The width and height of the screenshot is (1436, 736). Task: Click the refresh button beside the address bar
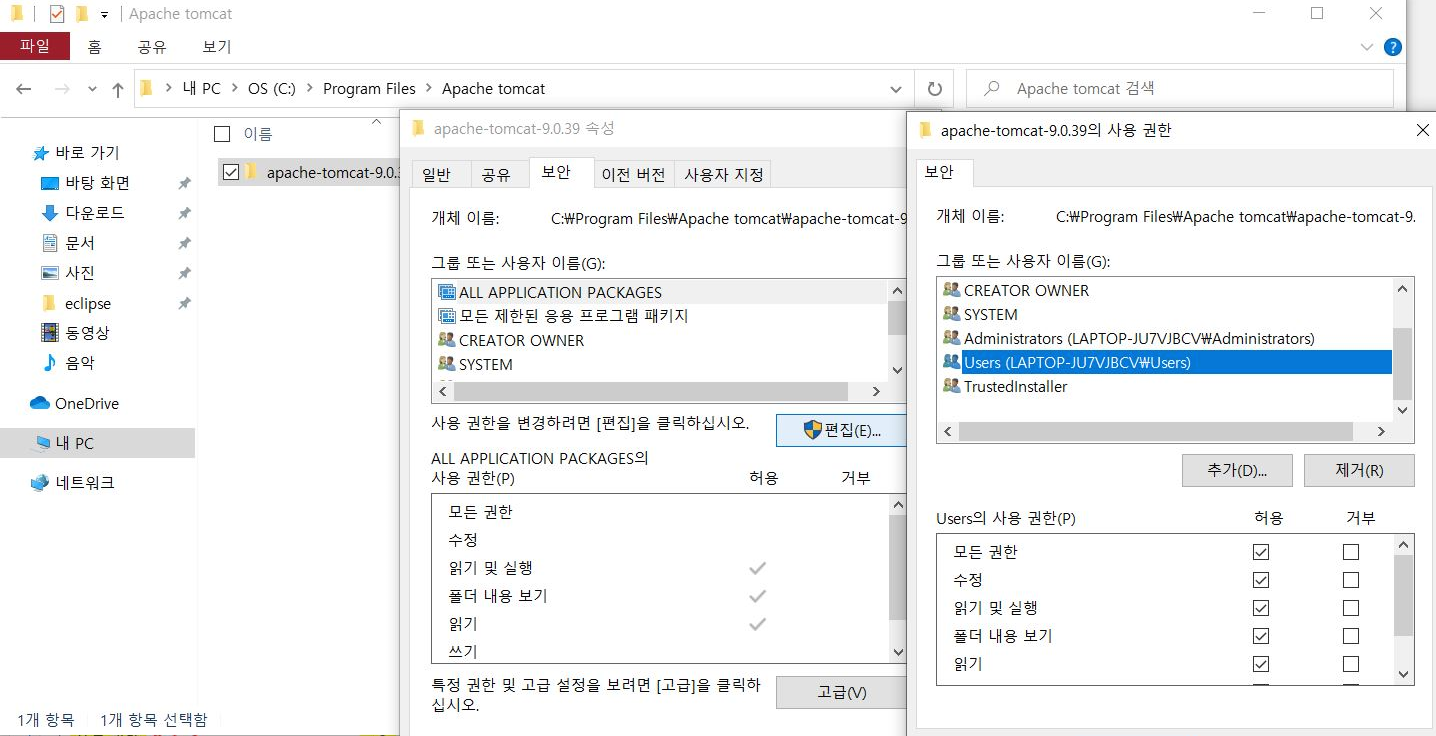[x=935, y=89]
